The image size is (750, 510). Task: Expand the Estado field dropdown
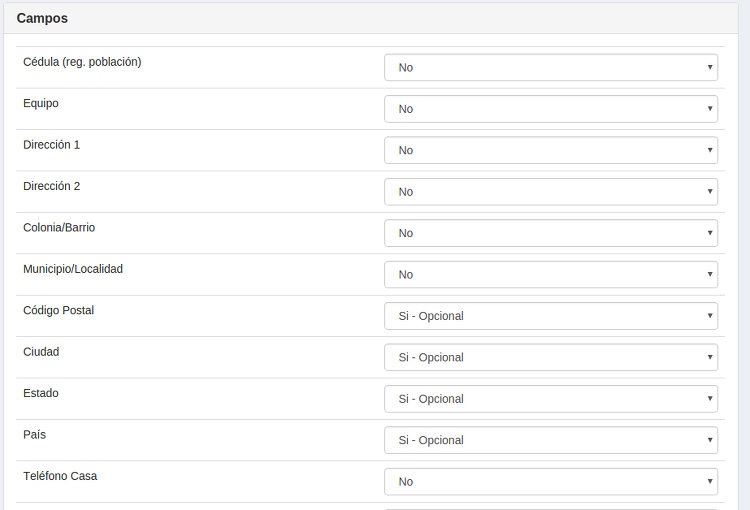(x=551, y=399)
